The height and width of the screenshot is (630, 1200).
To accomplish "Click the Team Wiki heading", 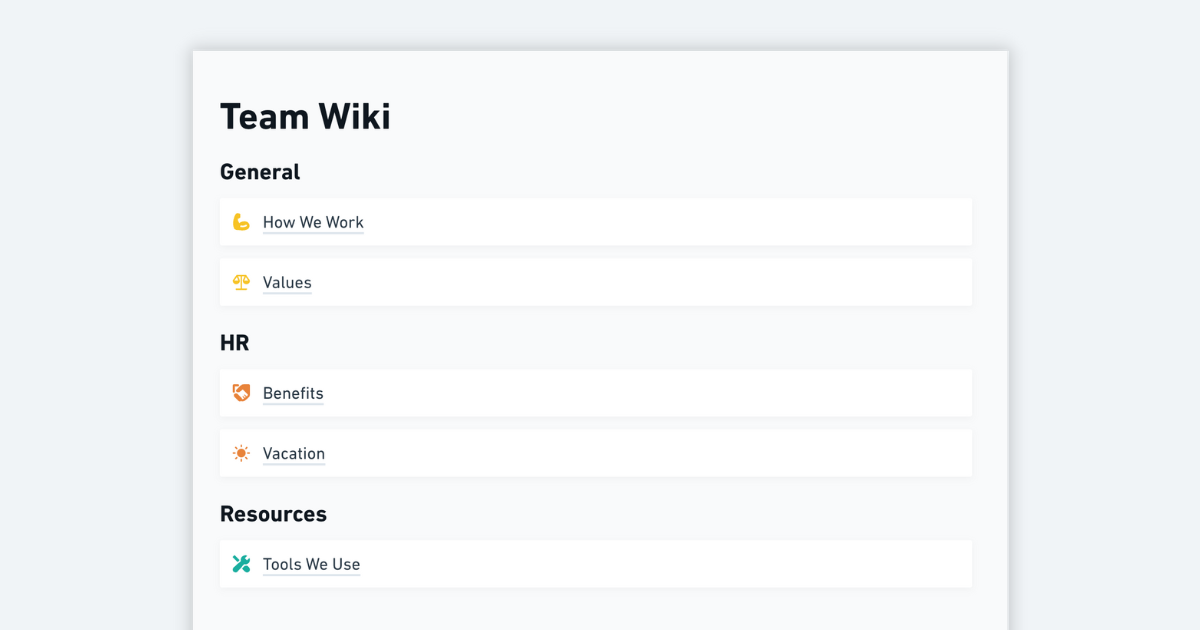I will tap(305, 116).
